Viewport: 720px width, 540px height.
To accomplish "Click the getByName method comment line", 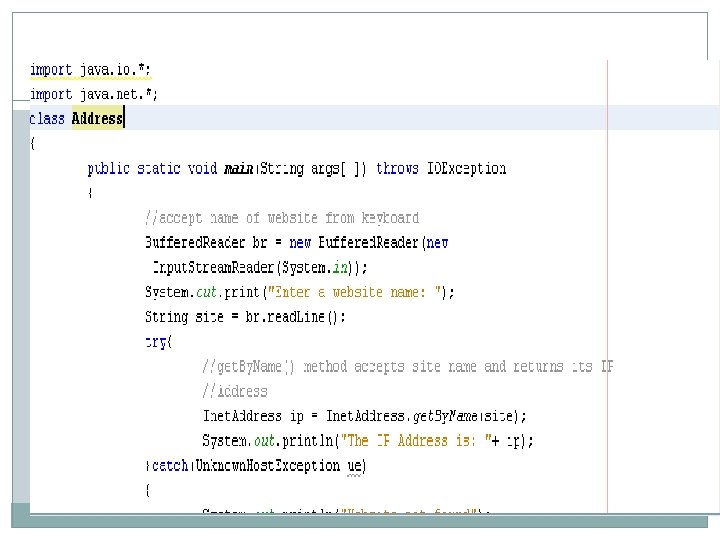I will click(408, 366).
